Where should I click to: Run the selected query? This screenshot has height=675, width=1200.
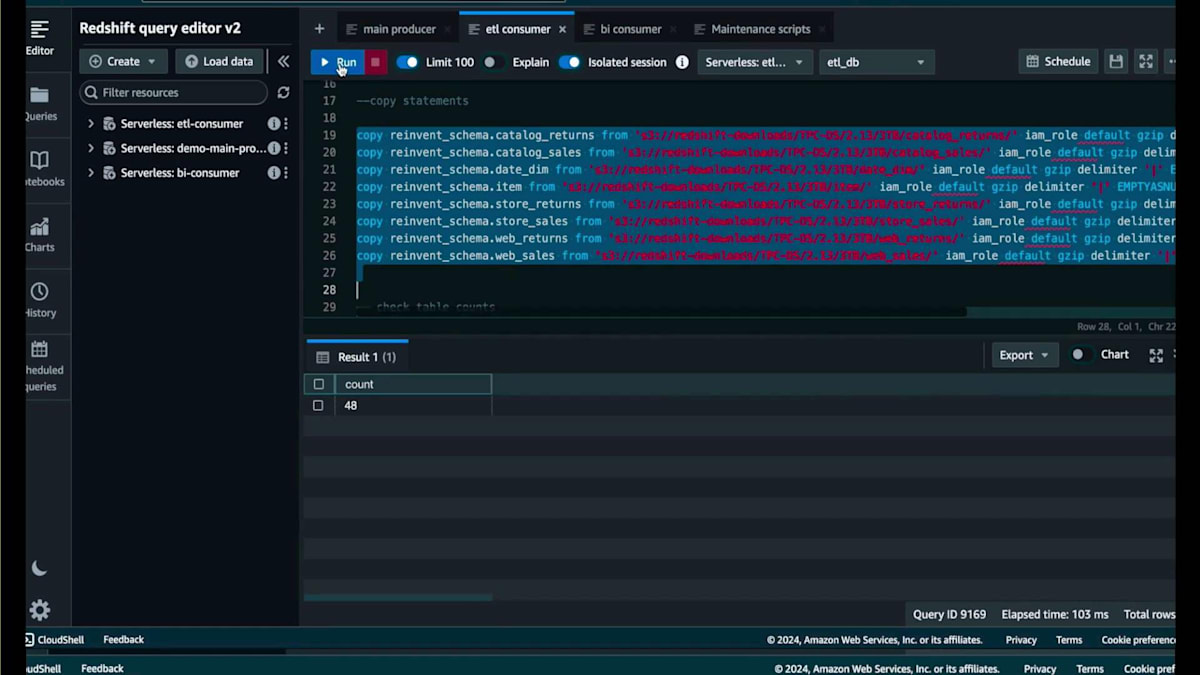tap(337, 62)
